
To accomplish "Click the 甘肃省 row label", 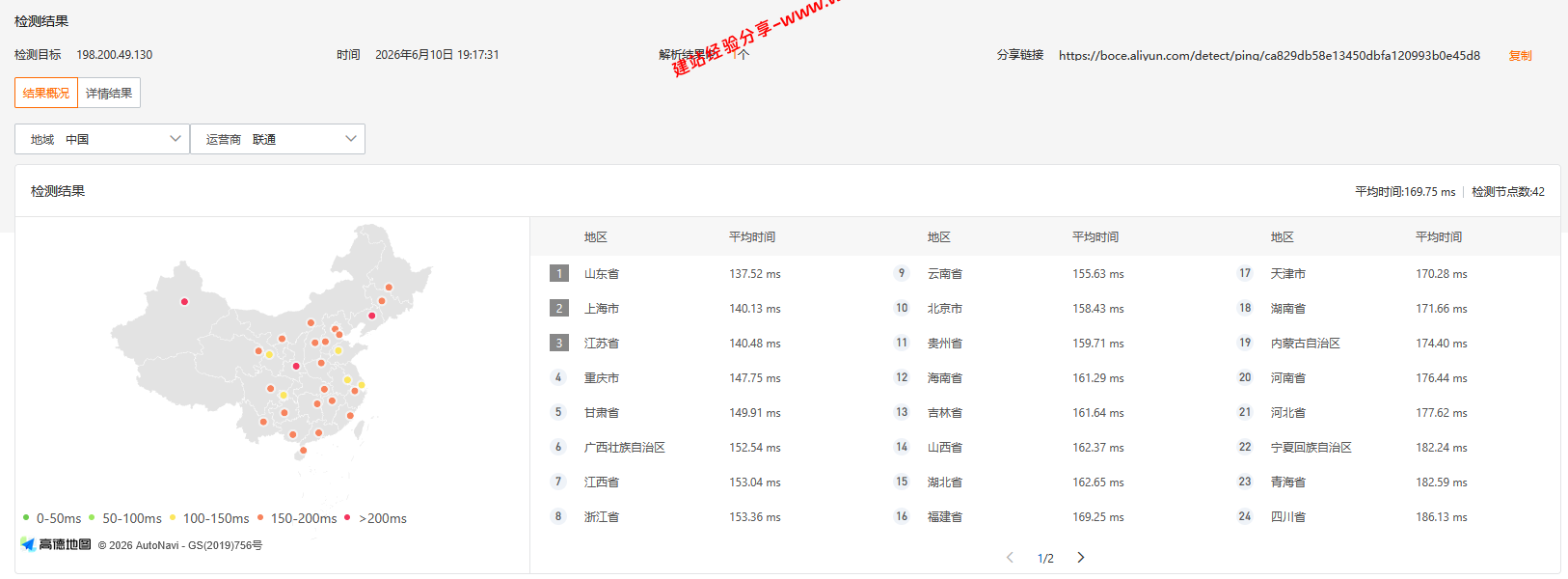I will click(602, 413).
